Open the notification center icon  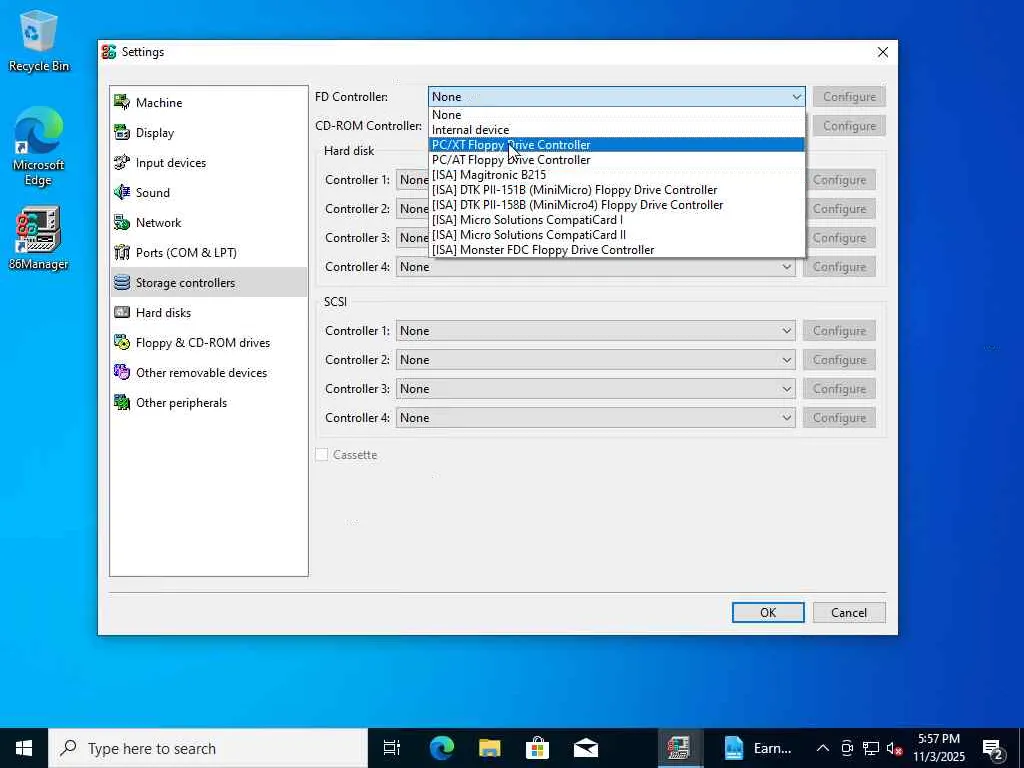(993, 748)
